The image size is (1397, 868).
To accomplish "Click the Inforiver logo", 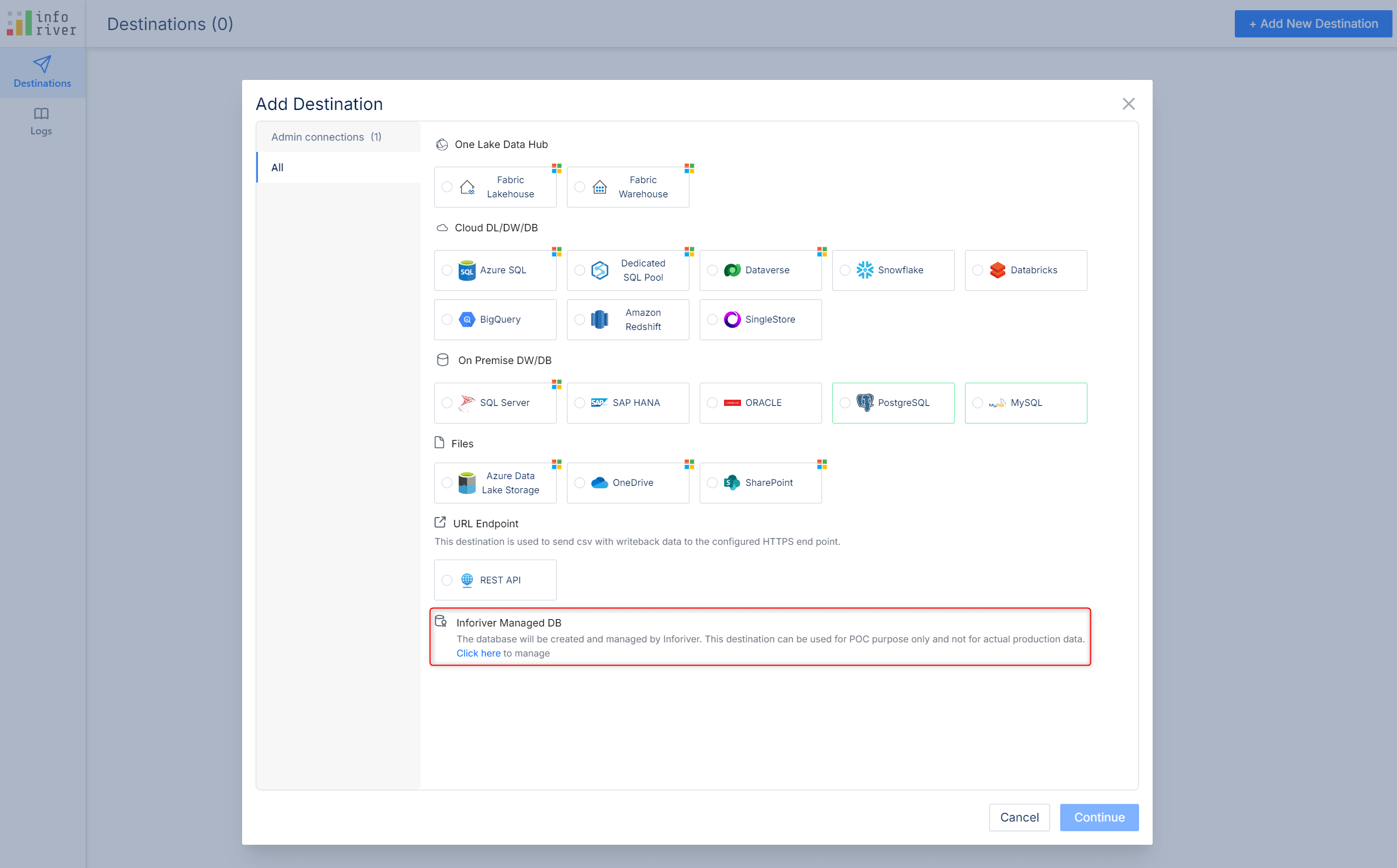I will (x=41, y=24).
